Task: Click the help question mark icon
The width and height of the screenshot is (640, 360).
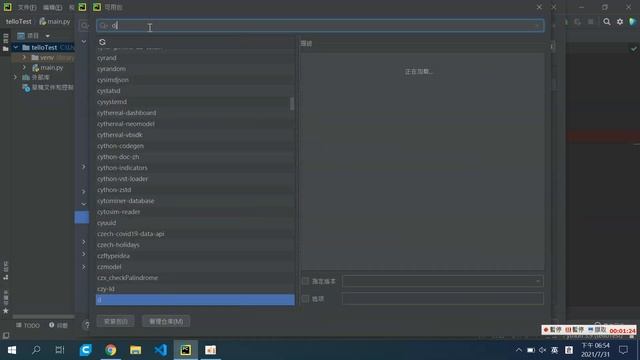Action: (86, 325)
